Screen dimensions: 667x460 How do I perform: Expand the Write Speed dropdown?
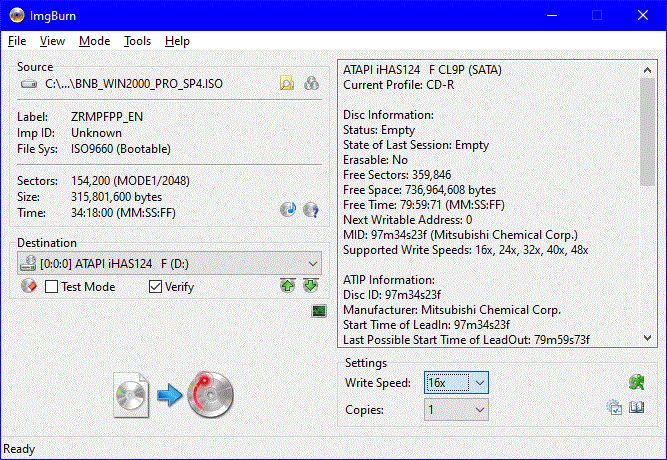(480, 383)
